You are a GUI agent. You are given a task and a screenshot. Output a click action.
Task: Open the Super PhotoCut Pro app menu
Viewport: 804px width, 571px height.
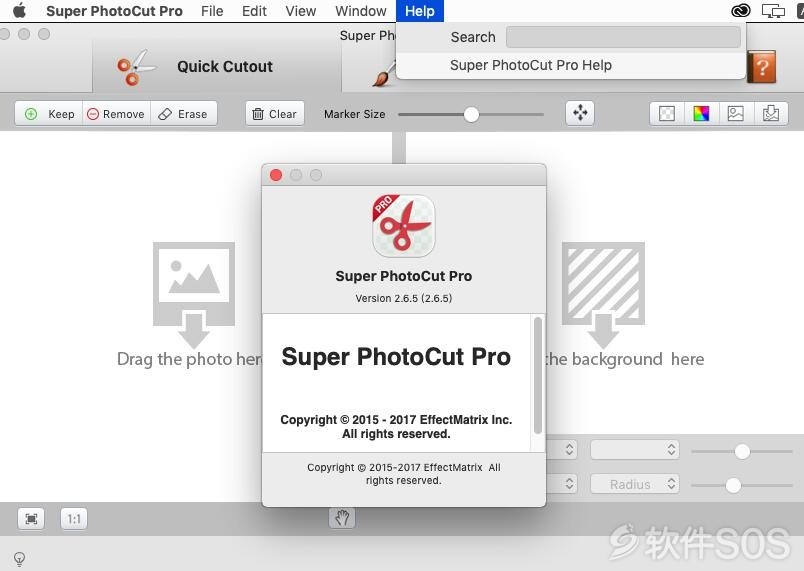(x=114, y=11)
